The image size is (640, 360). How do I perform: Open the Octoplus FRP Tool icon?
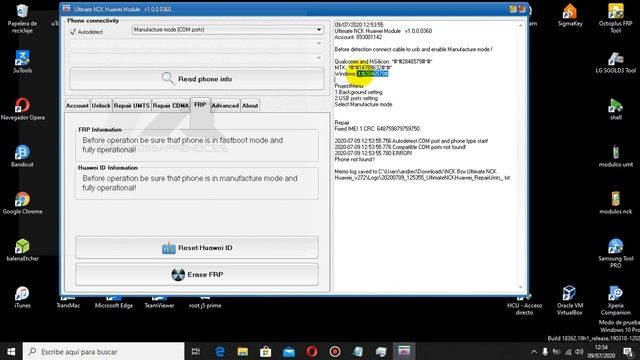pyautogui.click(x=616, y=19)
